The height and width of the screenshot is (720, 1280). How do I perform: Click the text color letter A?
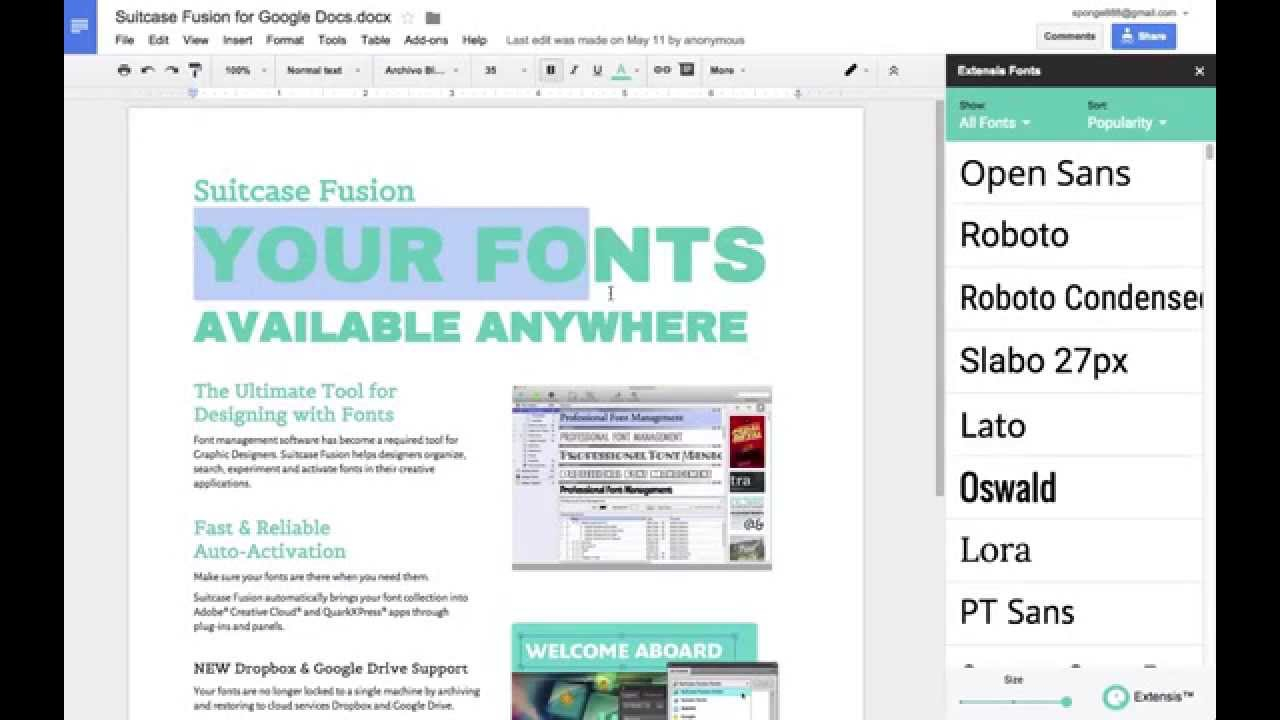coord(621,70)
